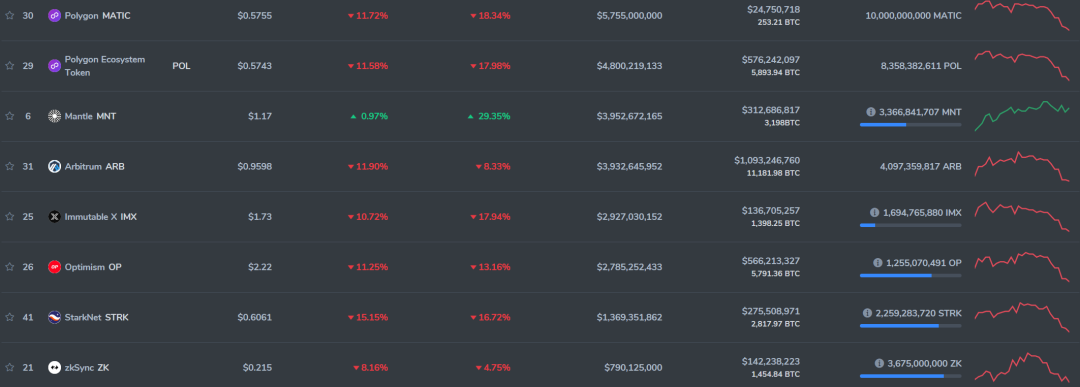Click supply 8,358,382,611 POL

921,65
